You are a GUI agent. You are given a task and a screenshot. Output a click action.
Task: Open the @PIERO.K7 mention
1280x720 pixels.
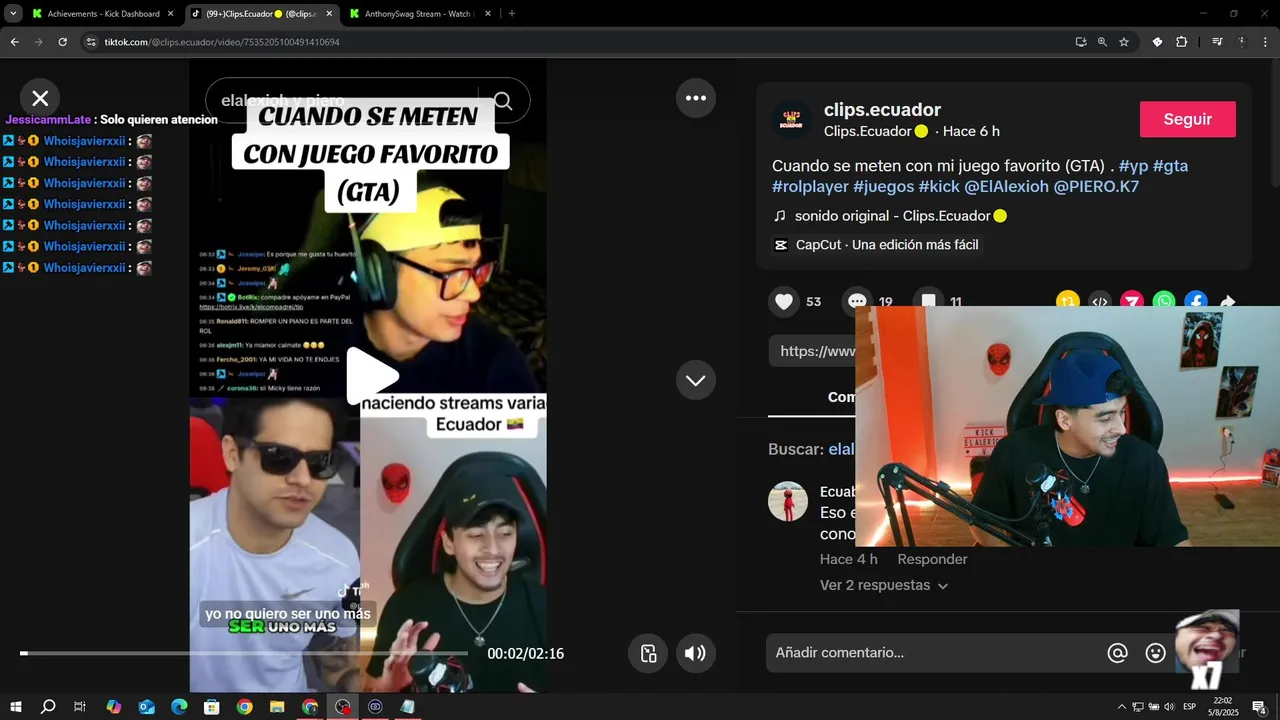1096,187
